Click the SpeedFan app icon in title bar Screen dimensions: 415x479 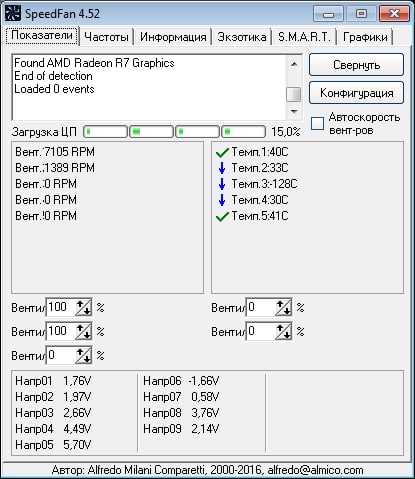[13, 13]
